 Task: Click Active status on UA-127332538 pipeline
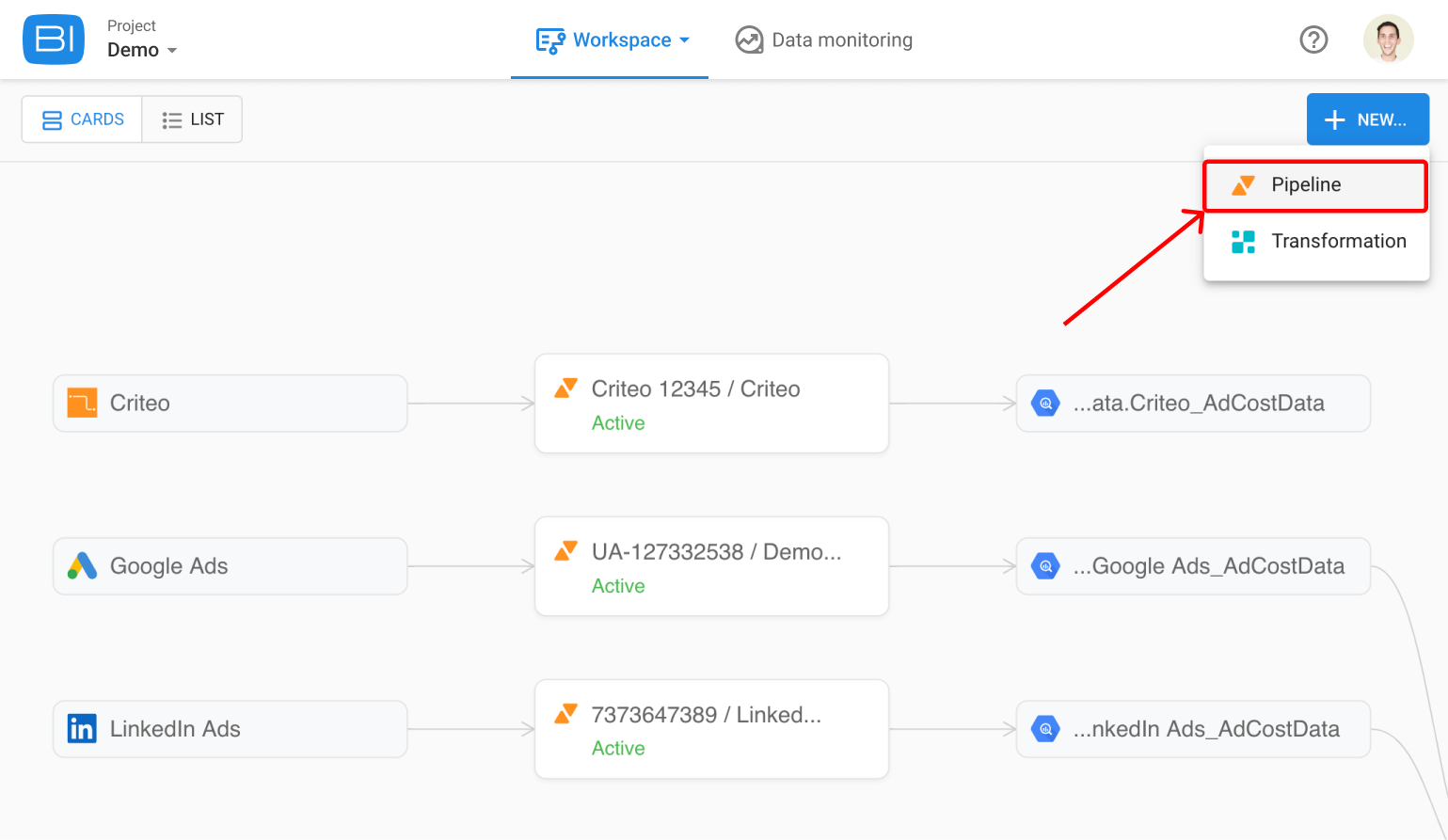(x=618, y=586)
